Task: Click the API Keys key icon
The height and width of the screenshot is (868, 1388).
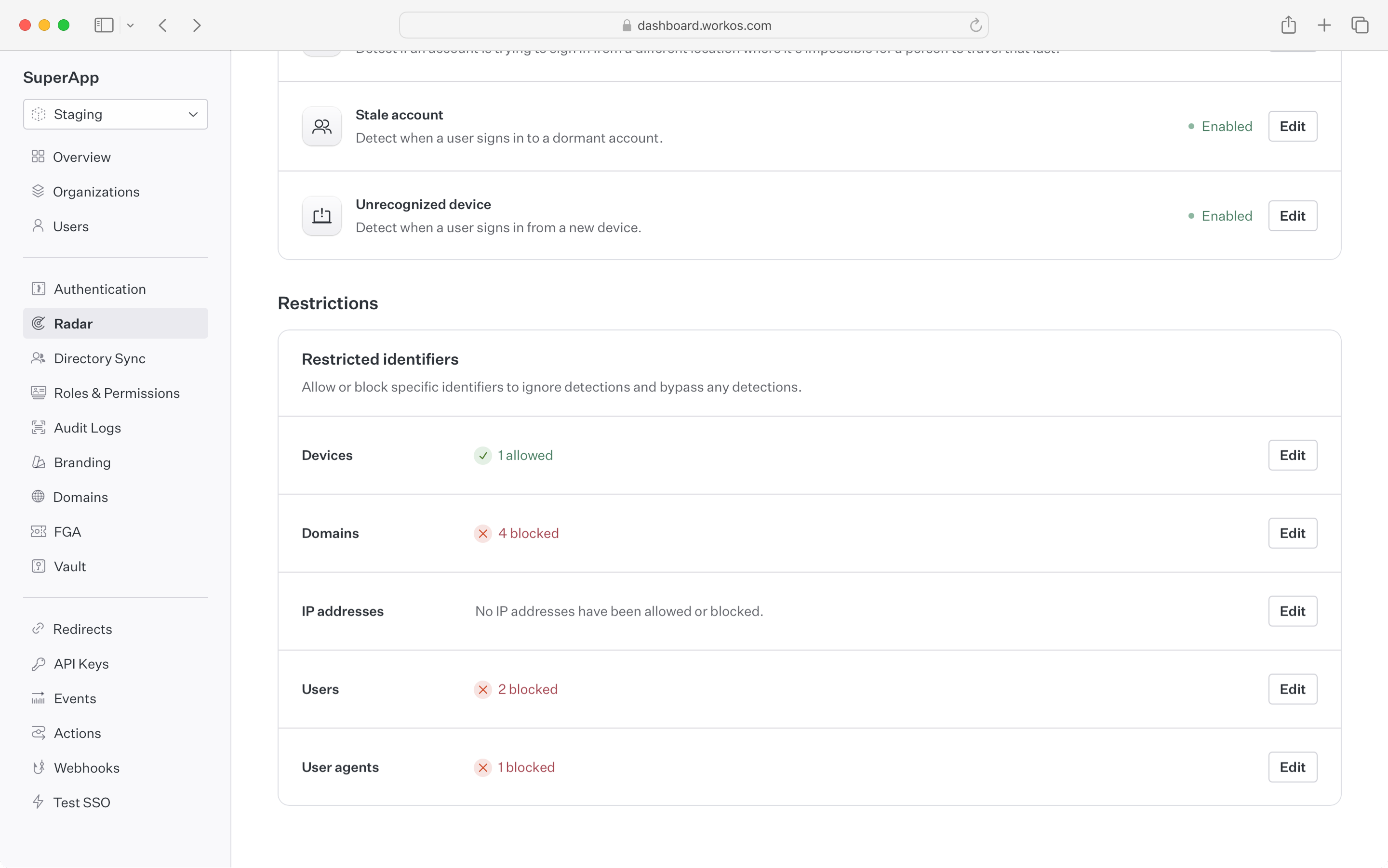Action: [39, 664]
